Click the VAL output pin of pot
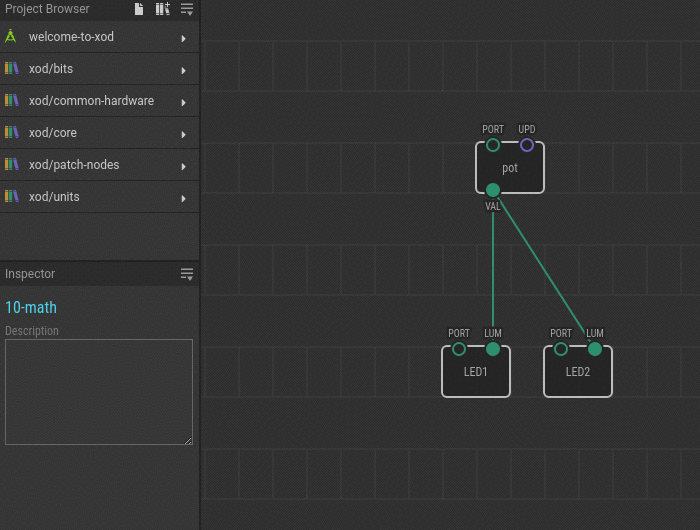The height and width of the screenshot is (530, 700). coord(493,190)
